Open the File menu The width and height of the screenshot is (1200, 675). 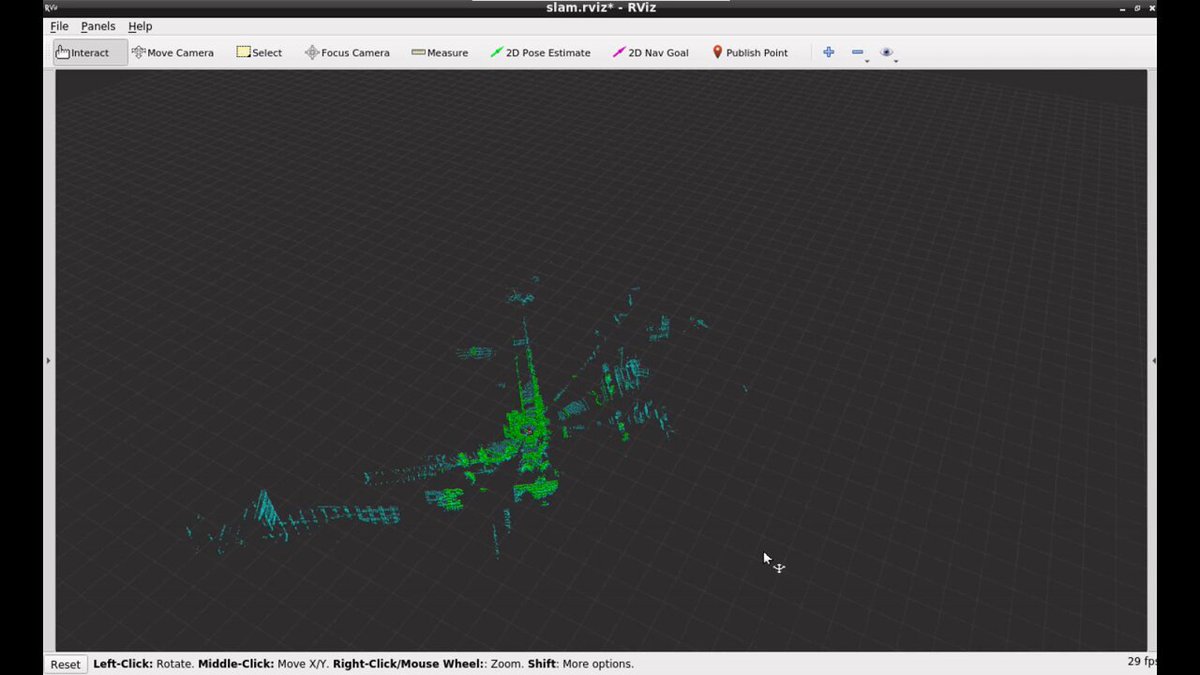[x=59, y=26]
